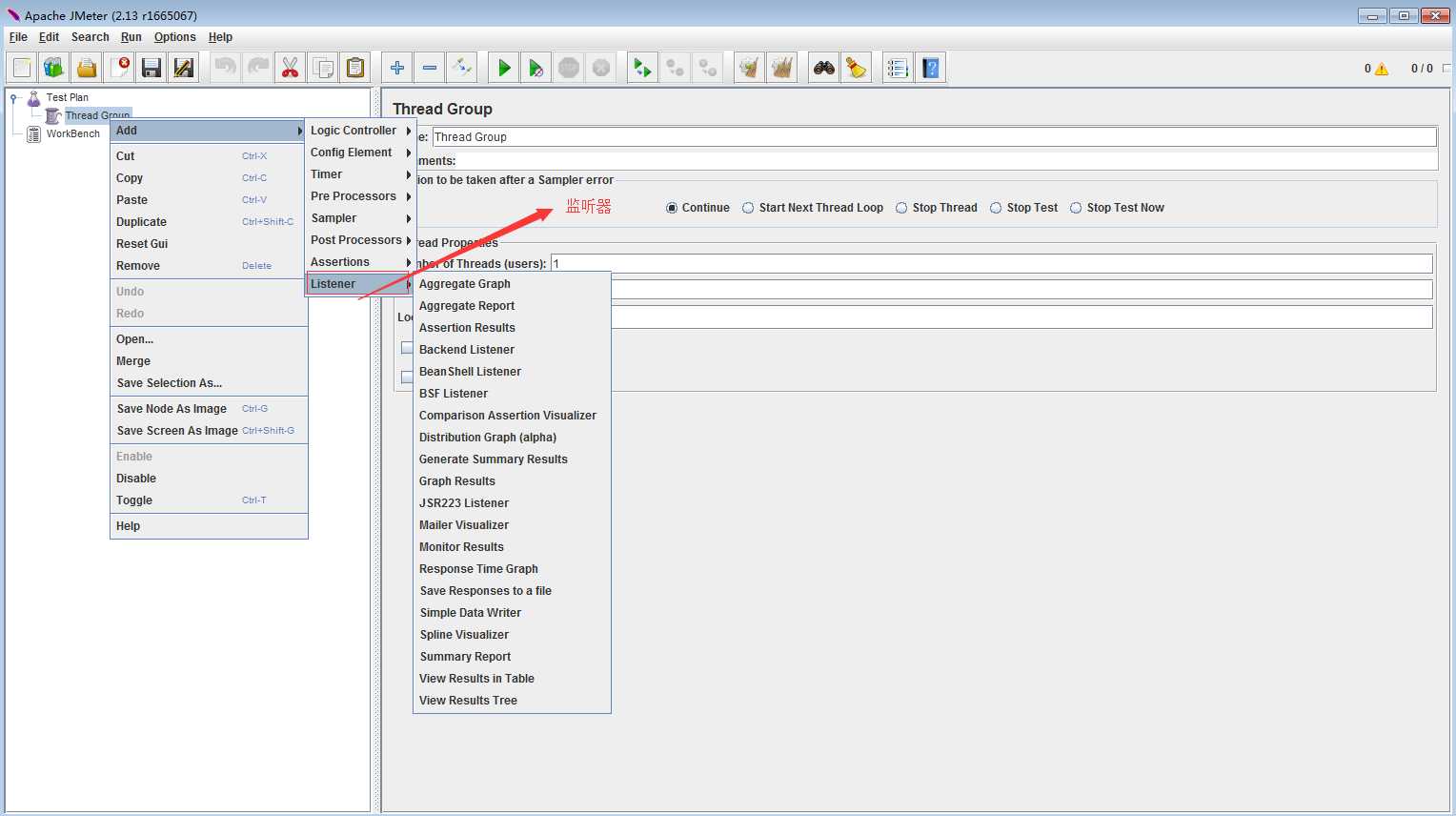This screenshot has width=1456, height=816.
Task: Collapse all nodes with minus icon
Action: (x=430, y=68)
